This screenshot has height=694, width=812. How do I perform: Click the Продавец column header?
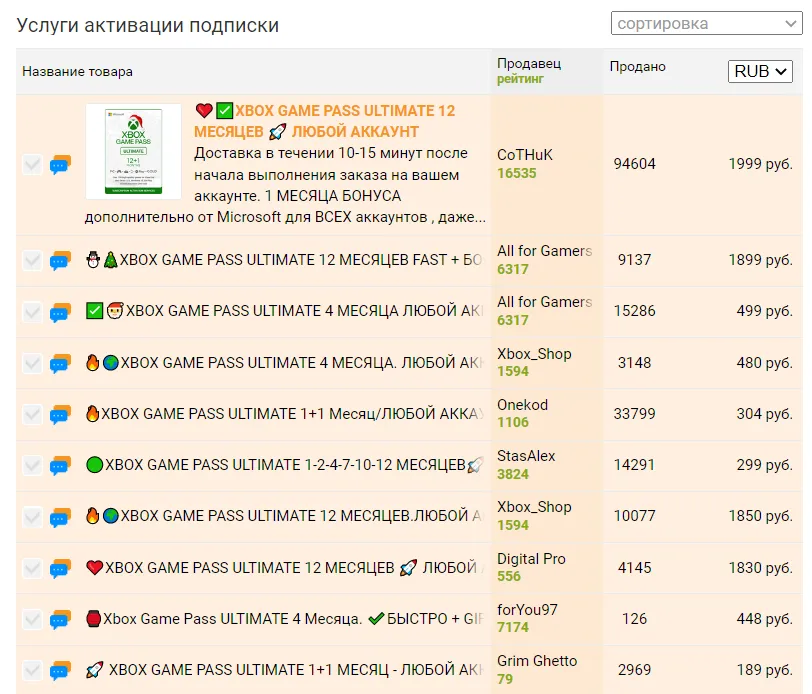point(529,64)
